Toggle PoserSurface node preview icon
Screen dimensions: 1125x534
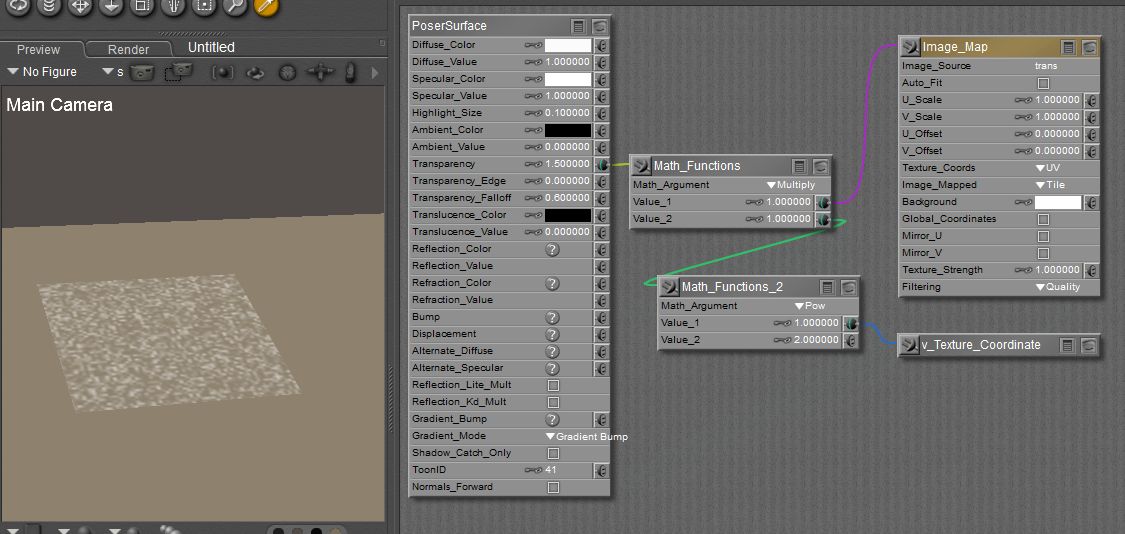tap(599, 27)
